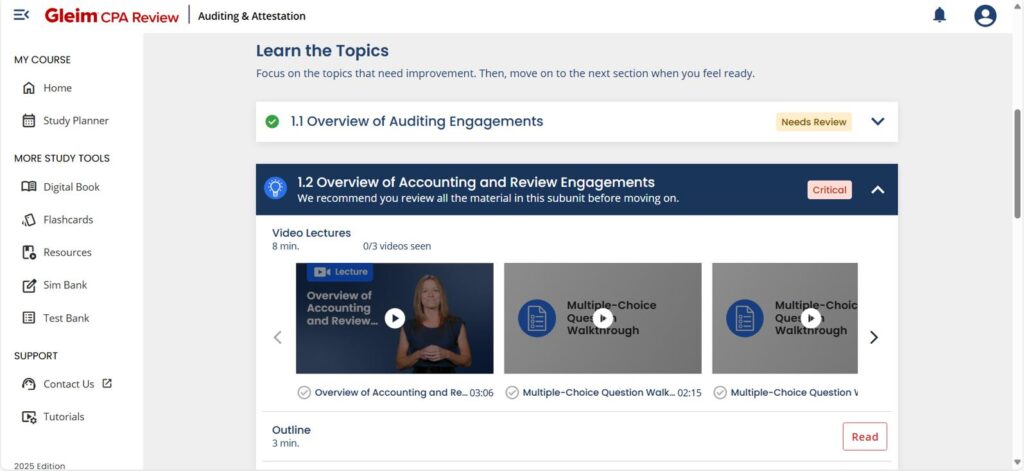This screenshot has height=471, width=1024.
Task: Click the Sim Bank pencil icon
Action: (x=29, y=285)
